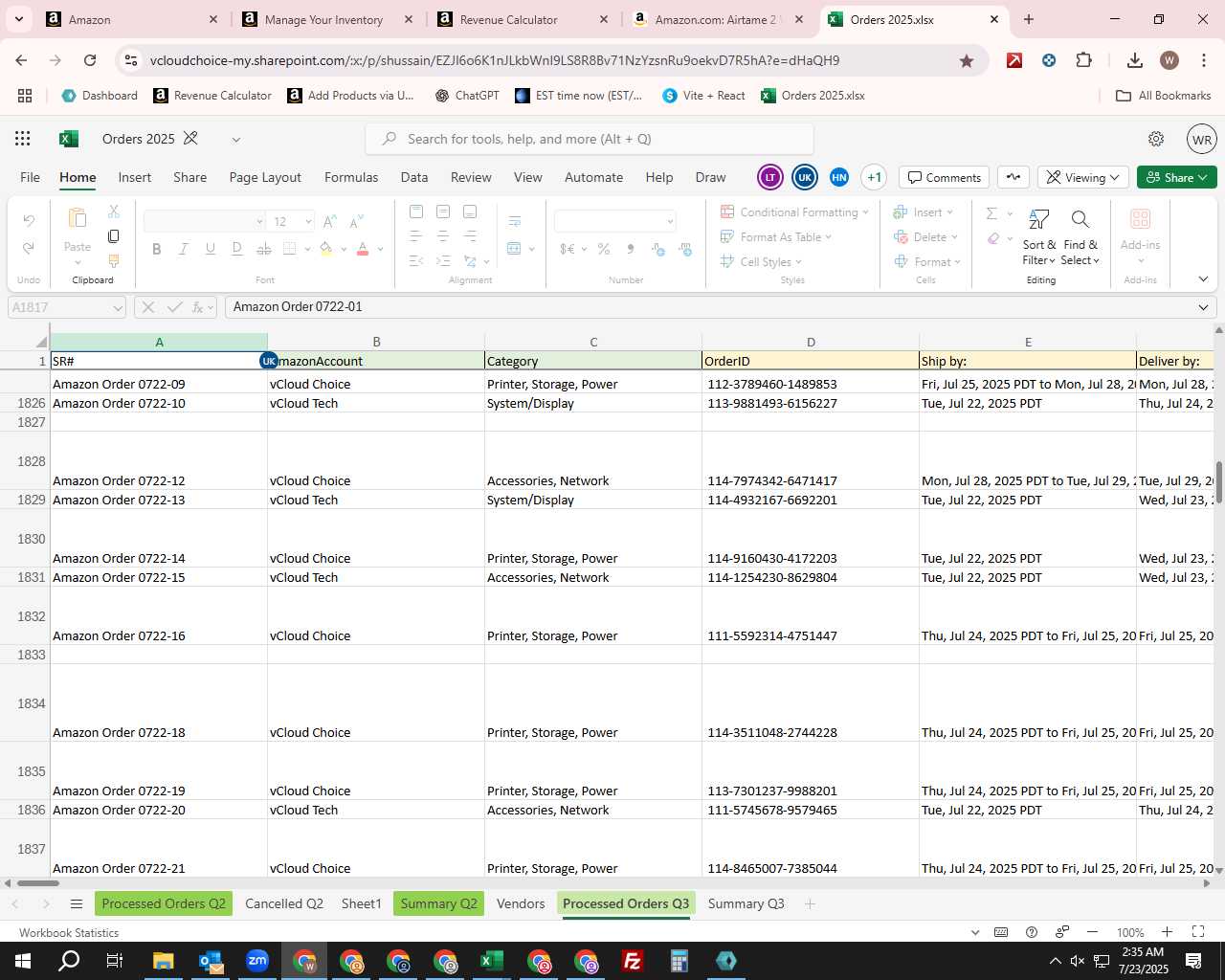Select the cell Amazon Order 0722-16
1225x980 pixels.
pos(159,616)
